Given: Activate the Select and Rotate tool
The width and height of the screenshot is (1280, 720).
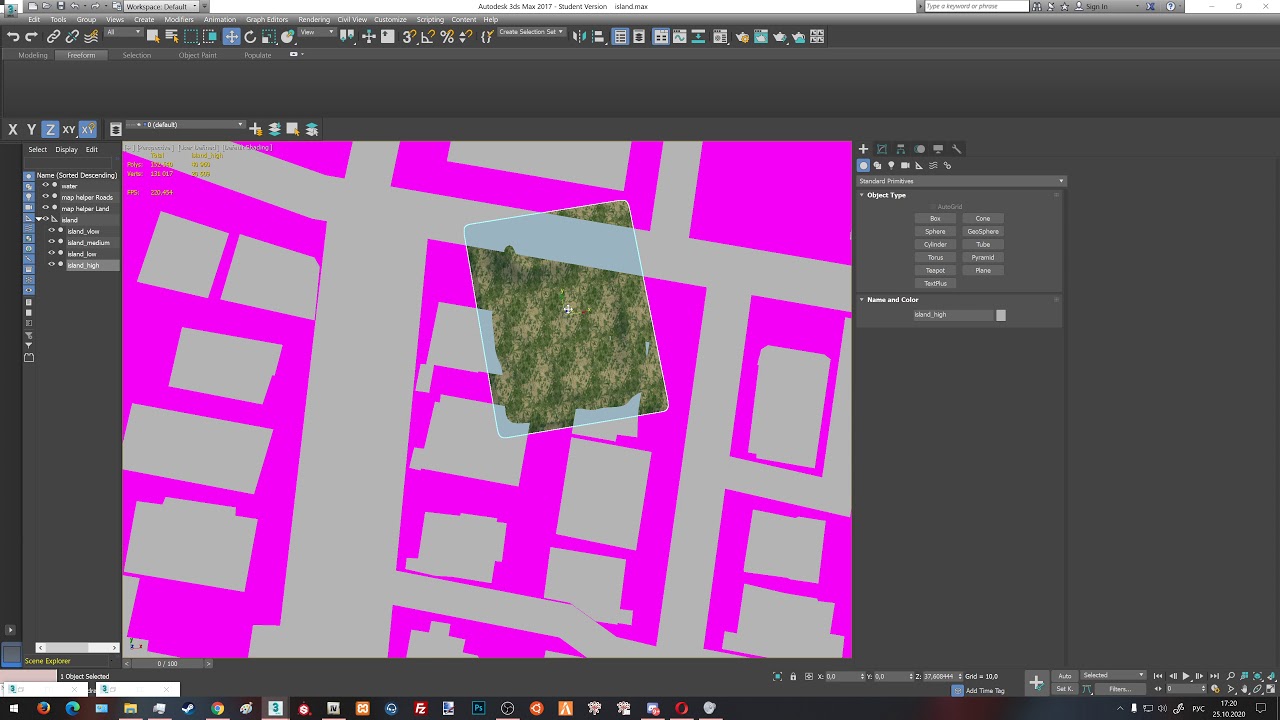Looking at the screenshot, I should coord(250,37).
